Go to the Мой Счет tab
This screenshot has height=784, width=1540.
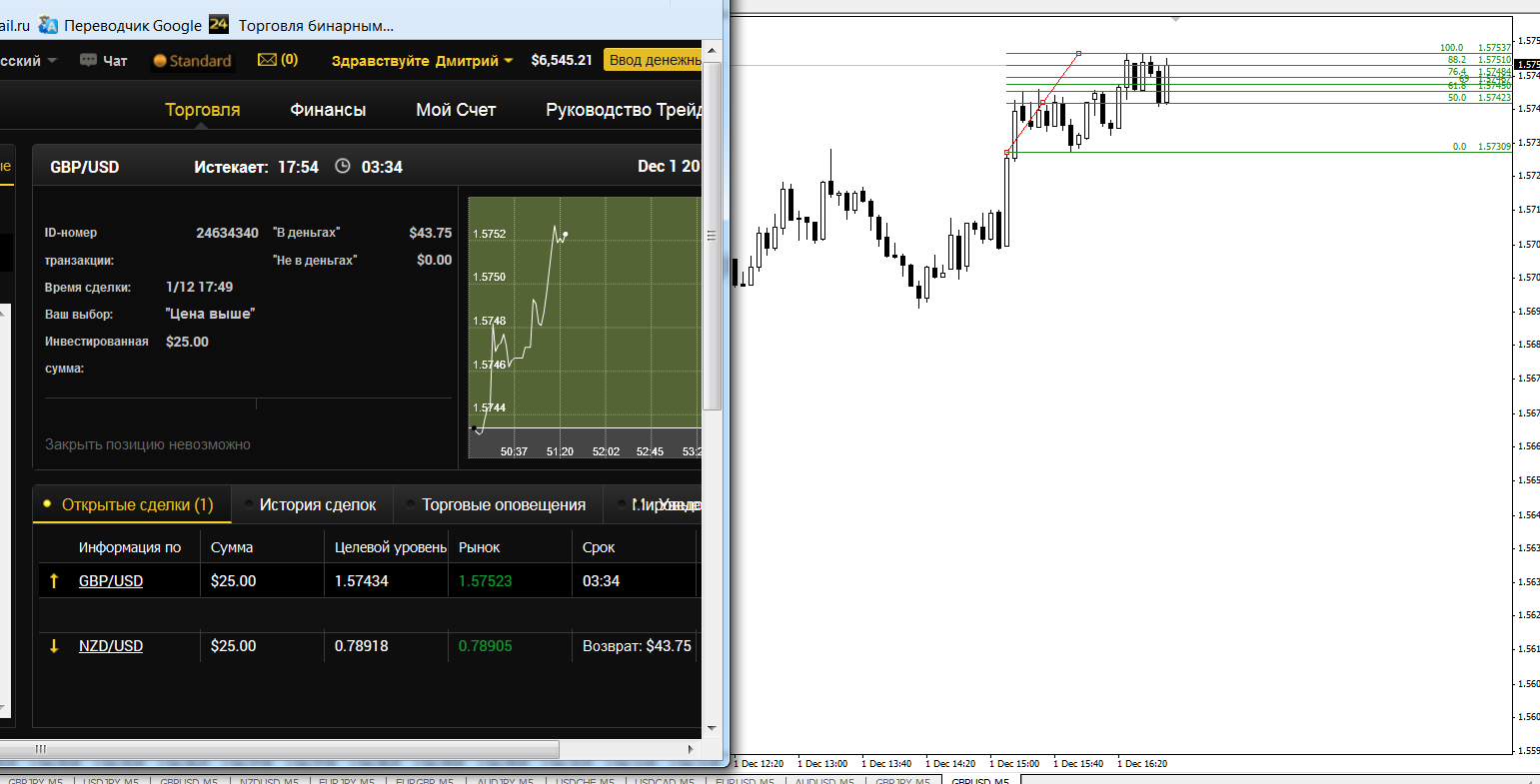(456, 110)
